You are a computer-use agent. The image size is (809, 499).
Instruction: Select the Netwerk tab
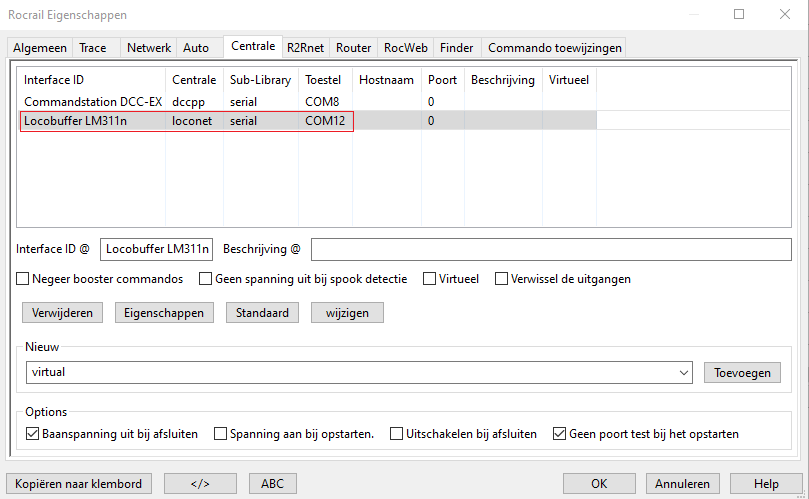coord(148,48)
